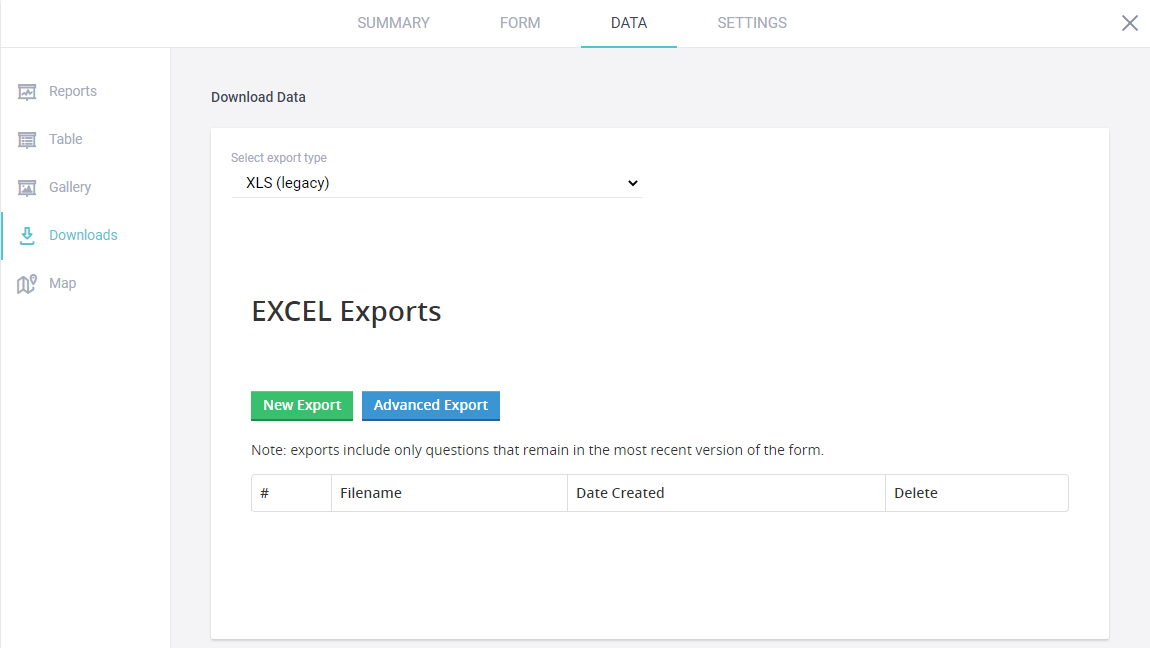
Task: Go to the SETTINGS tab
Action: pos(751,23)
